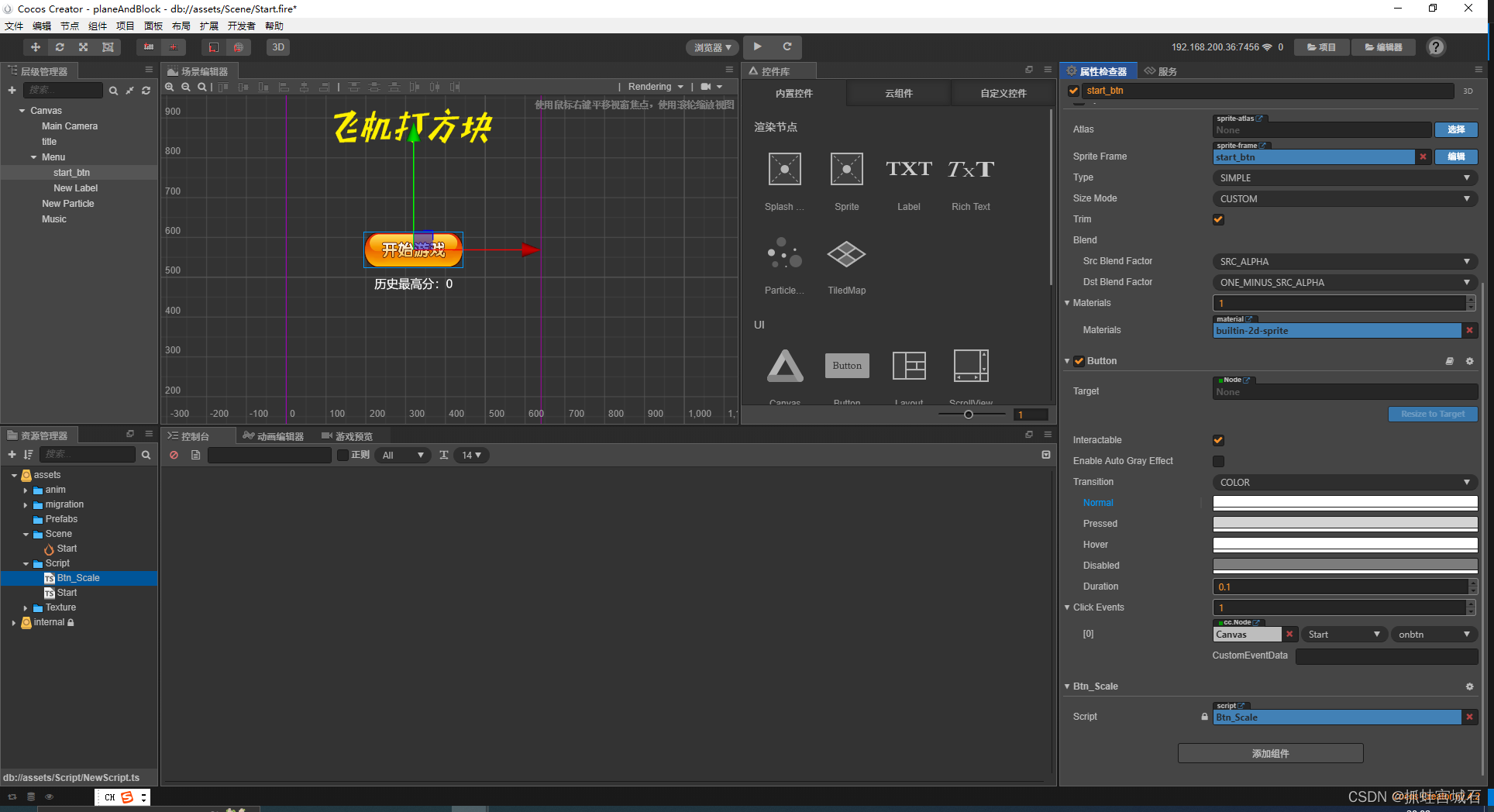Zoom in the scene editor
This screenshot has width=1494, height=812.
170,87
